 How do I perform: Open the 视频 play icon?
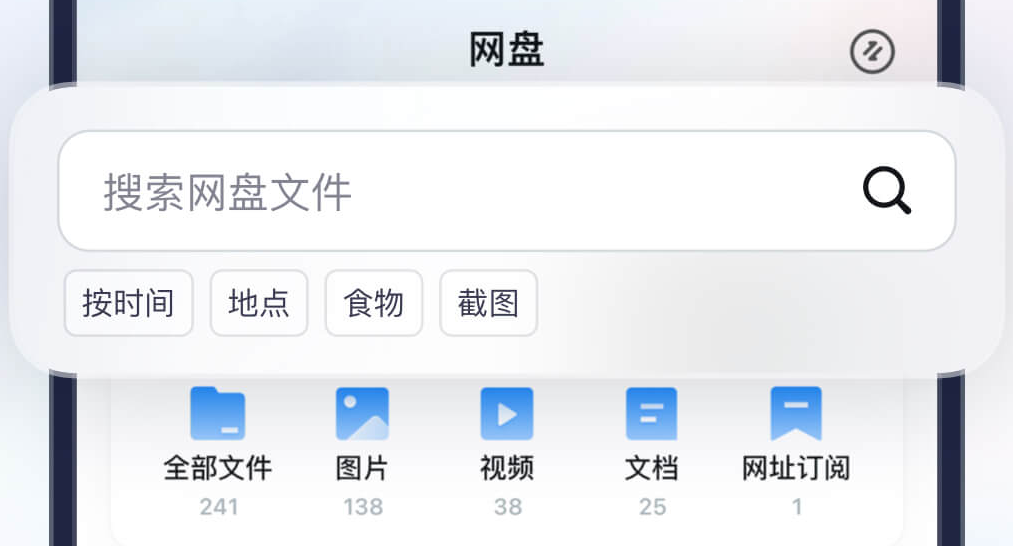[x=507, y=413]
